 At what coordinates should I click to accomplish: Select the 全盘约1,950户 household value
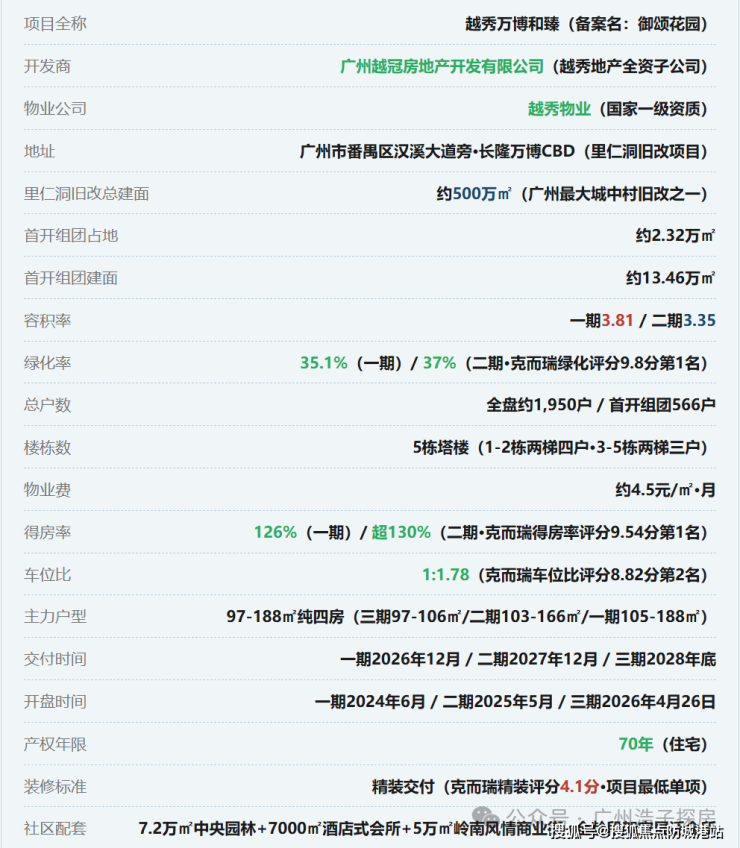539,405
